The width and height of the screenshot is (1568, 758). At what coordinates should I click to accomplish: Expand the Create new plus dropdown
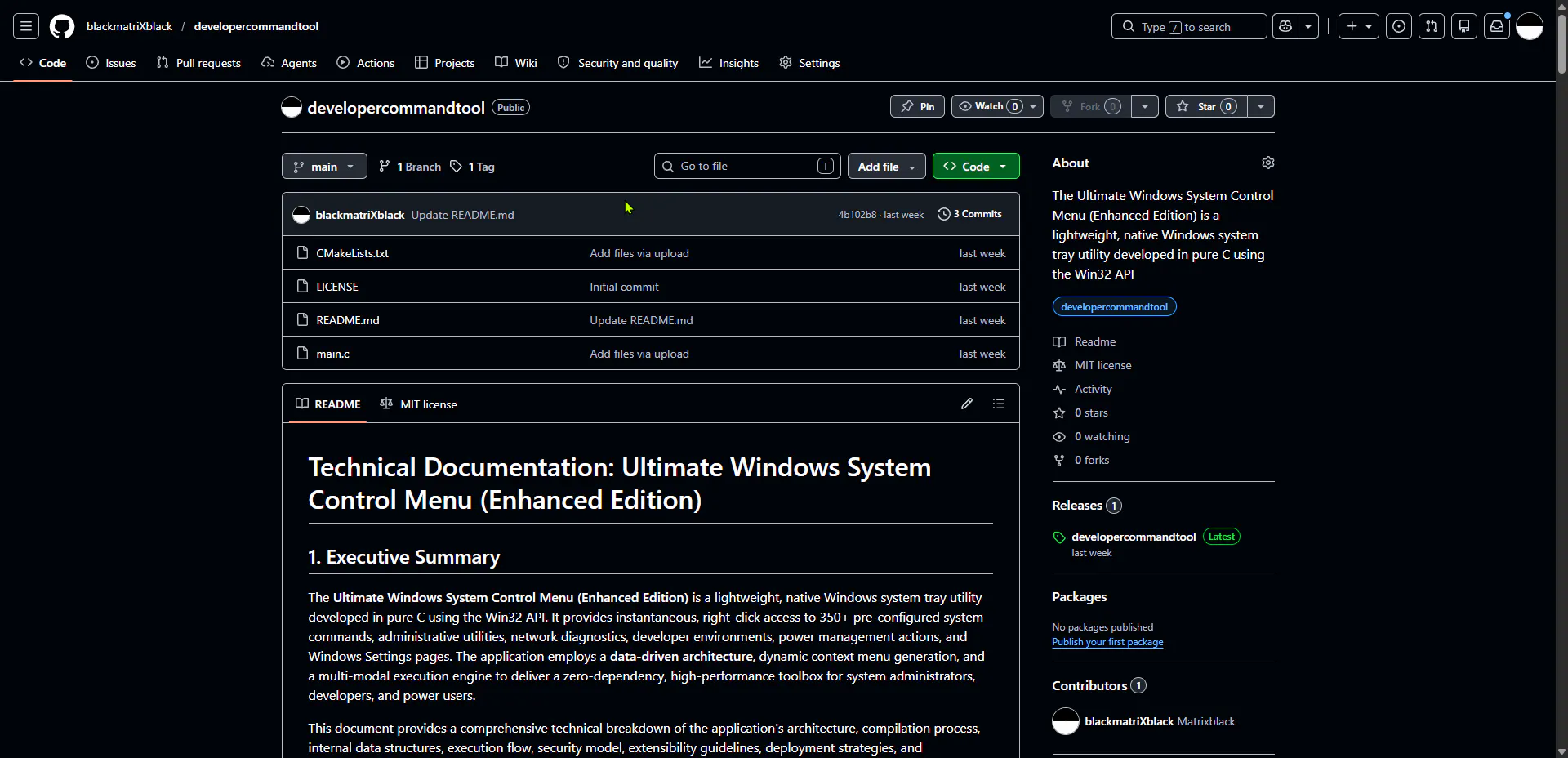(x=1359, y=26)
